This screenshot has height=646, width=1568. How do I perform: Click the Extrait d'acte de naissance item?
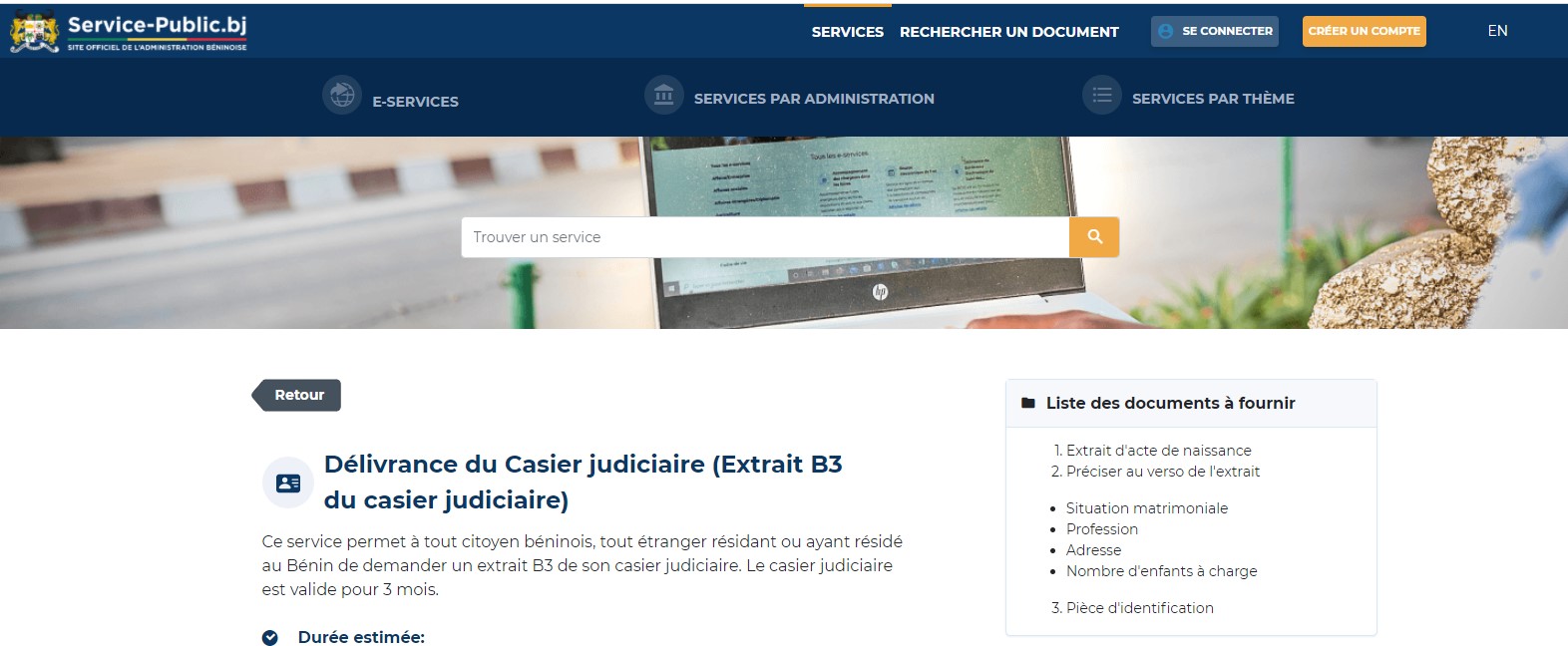[1158, 451]
